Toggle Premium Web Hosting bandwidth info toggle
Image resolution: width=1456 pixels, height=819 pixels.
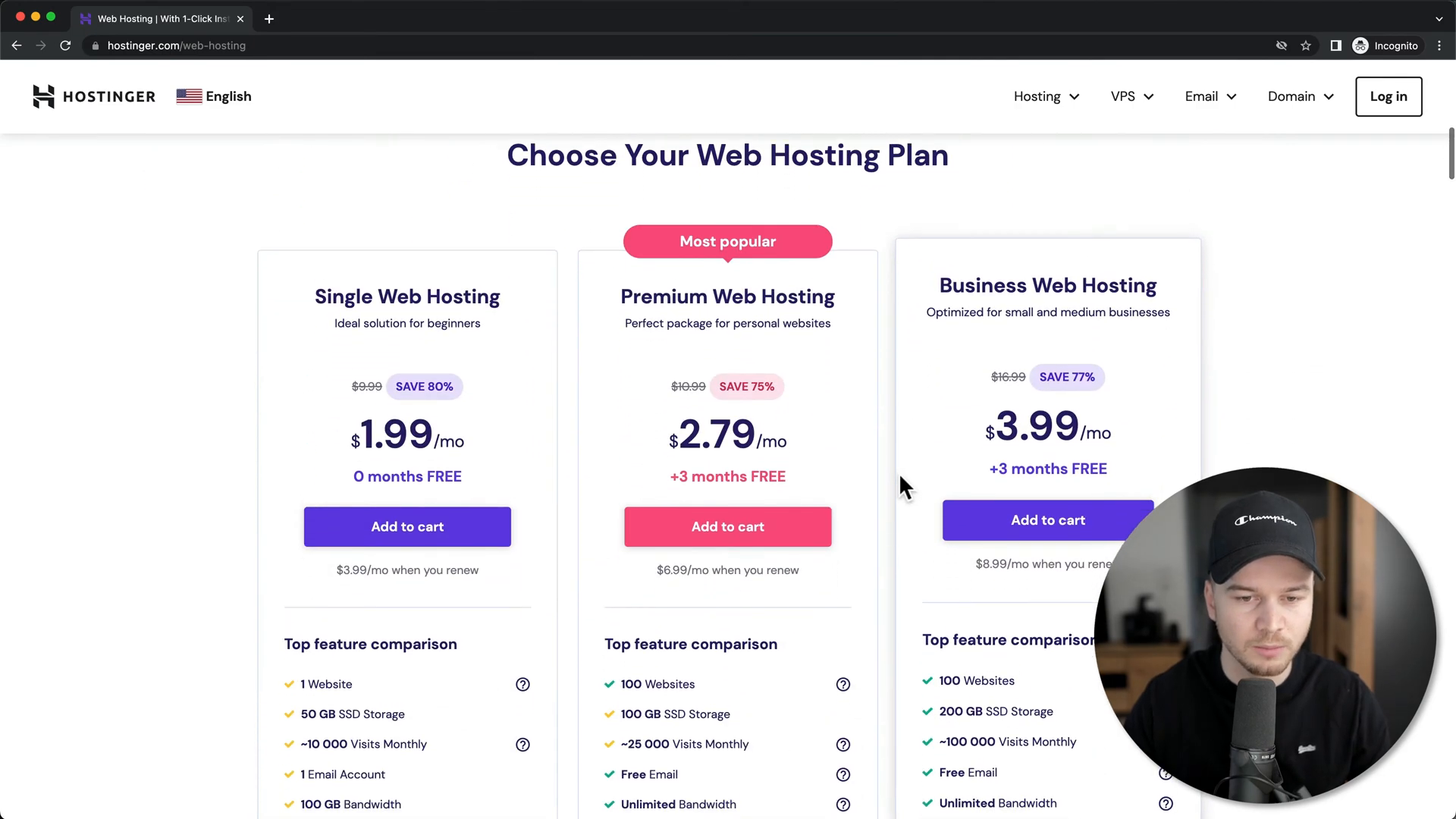tap(844, 804)
